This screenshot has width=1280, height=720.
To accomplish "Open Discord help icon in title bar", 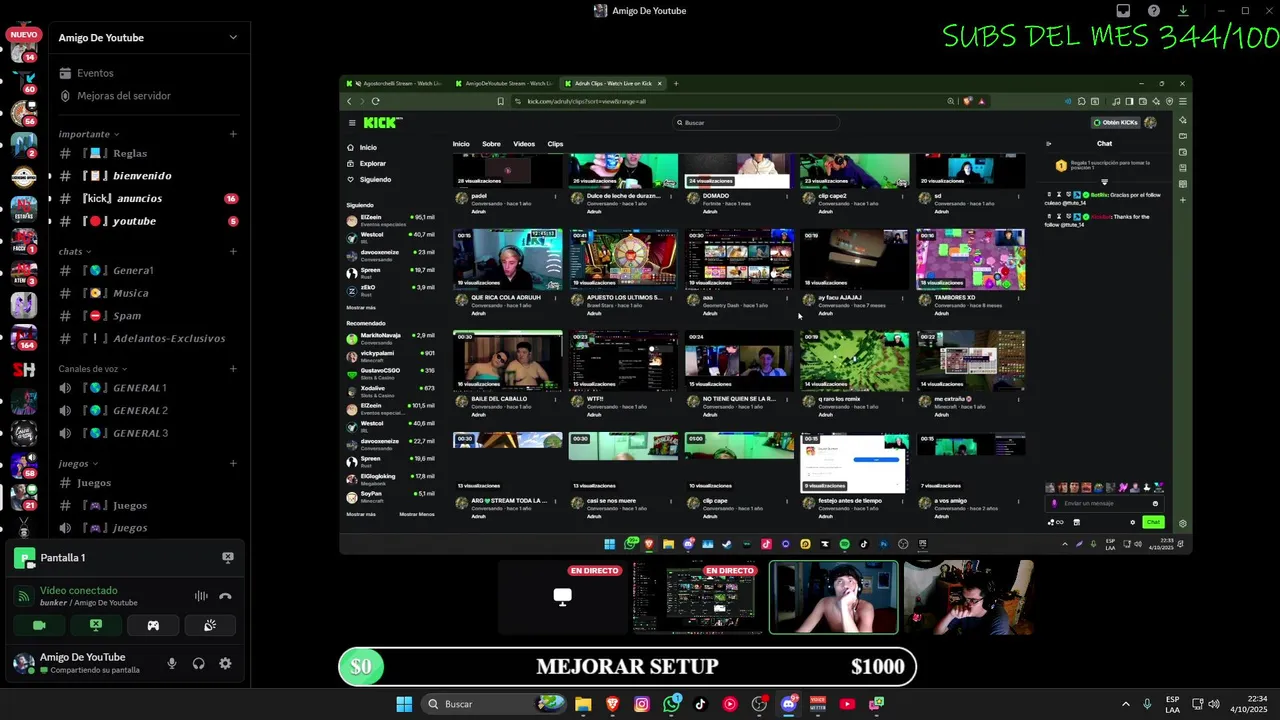I will tap(1154, 11).
